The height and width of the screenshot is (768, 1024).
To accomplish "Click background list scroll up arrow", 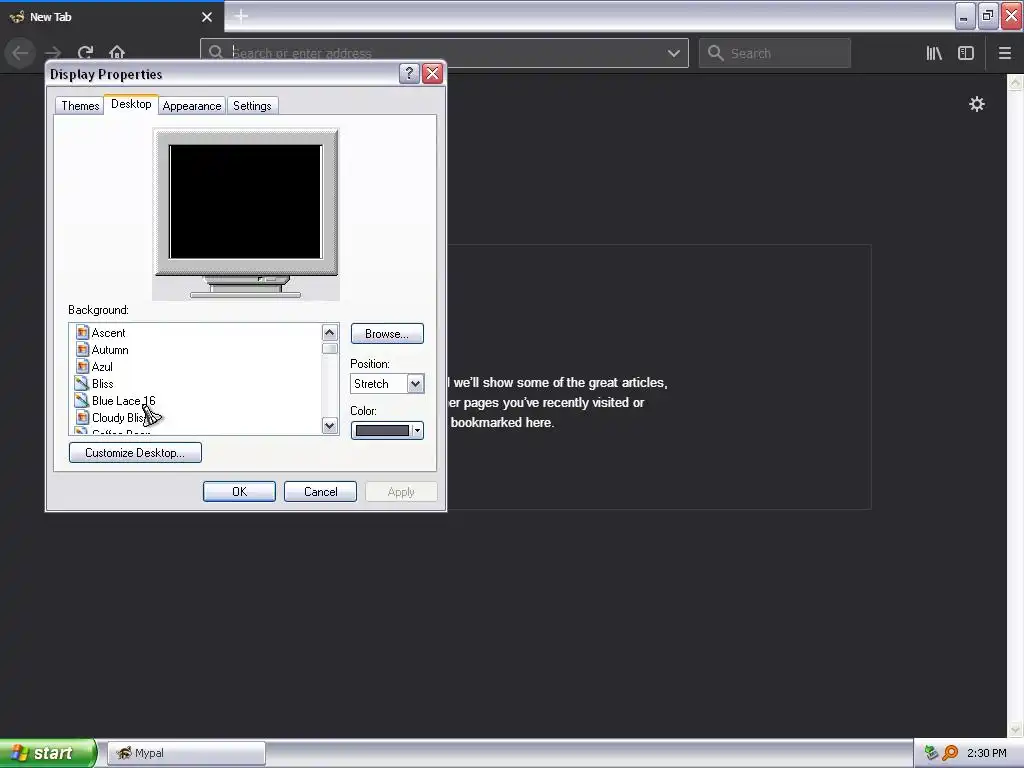I will tap(330, 332).
